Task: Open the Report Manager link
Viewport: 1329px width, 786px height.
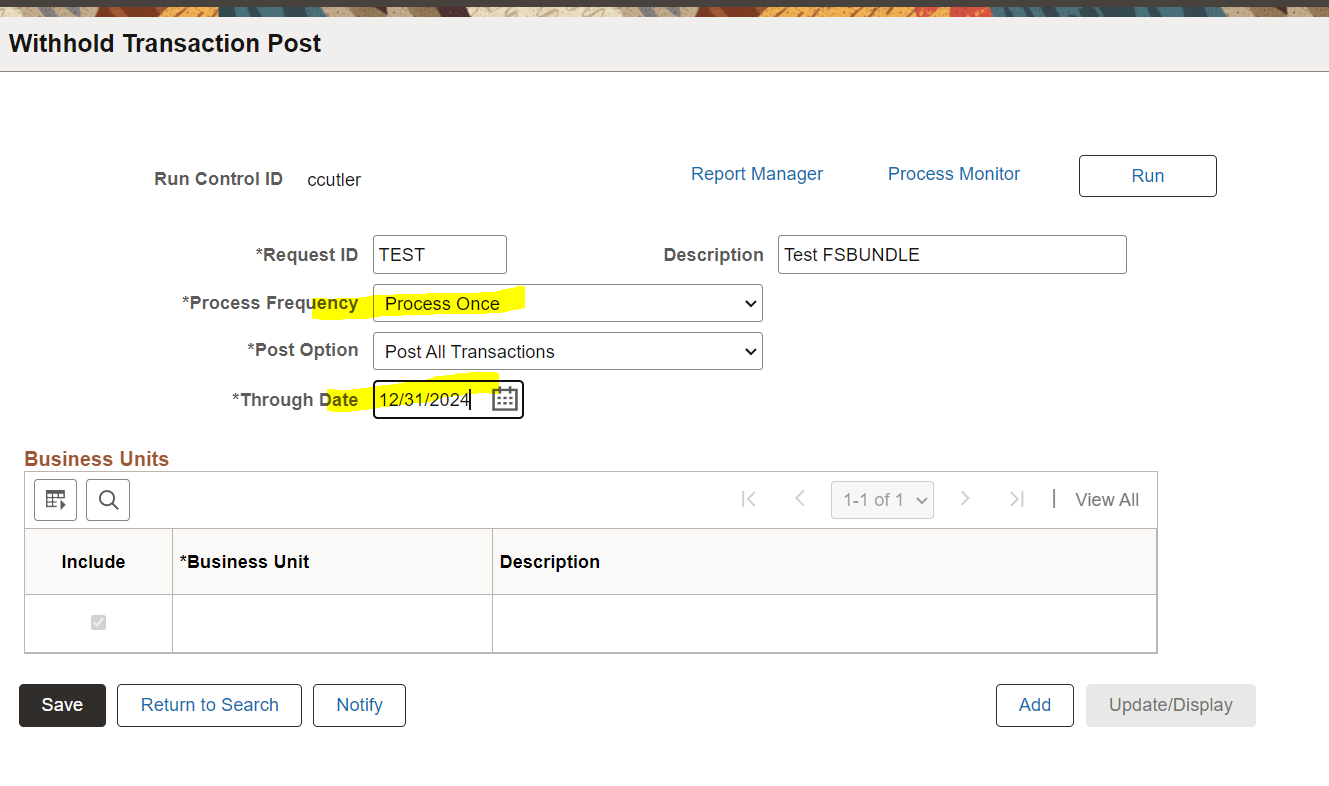Action: click(x=756, y=174)
